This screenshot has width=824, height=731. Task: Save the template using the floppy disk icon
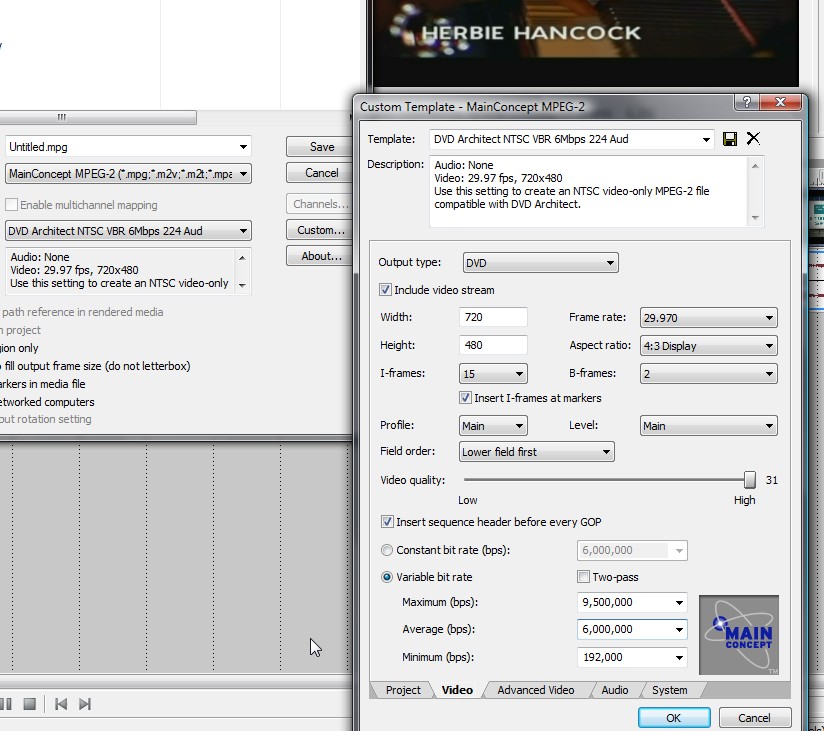point(729,139)
